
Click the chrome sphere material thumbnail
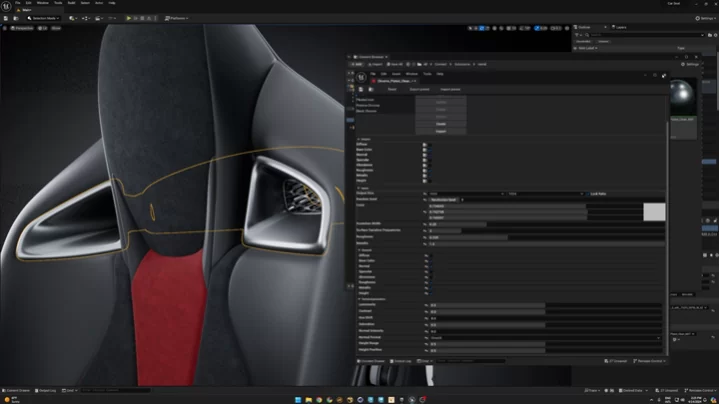[682, 96]
